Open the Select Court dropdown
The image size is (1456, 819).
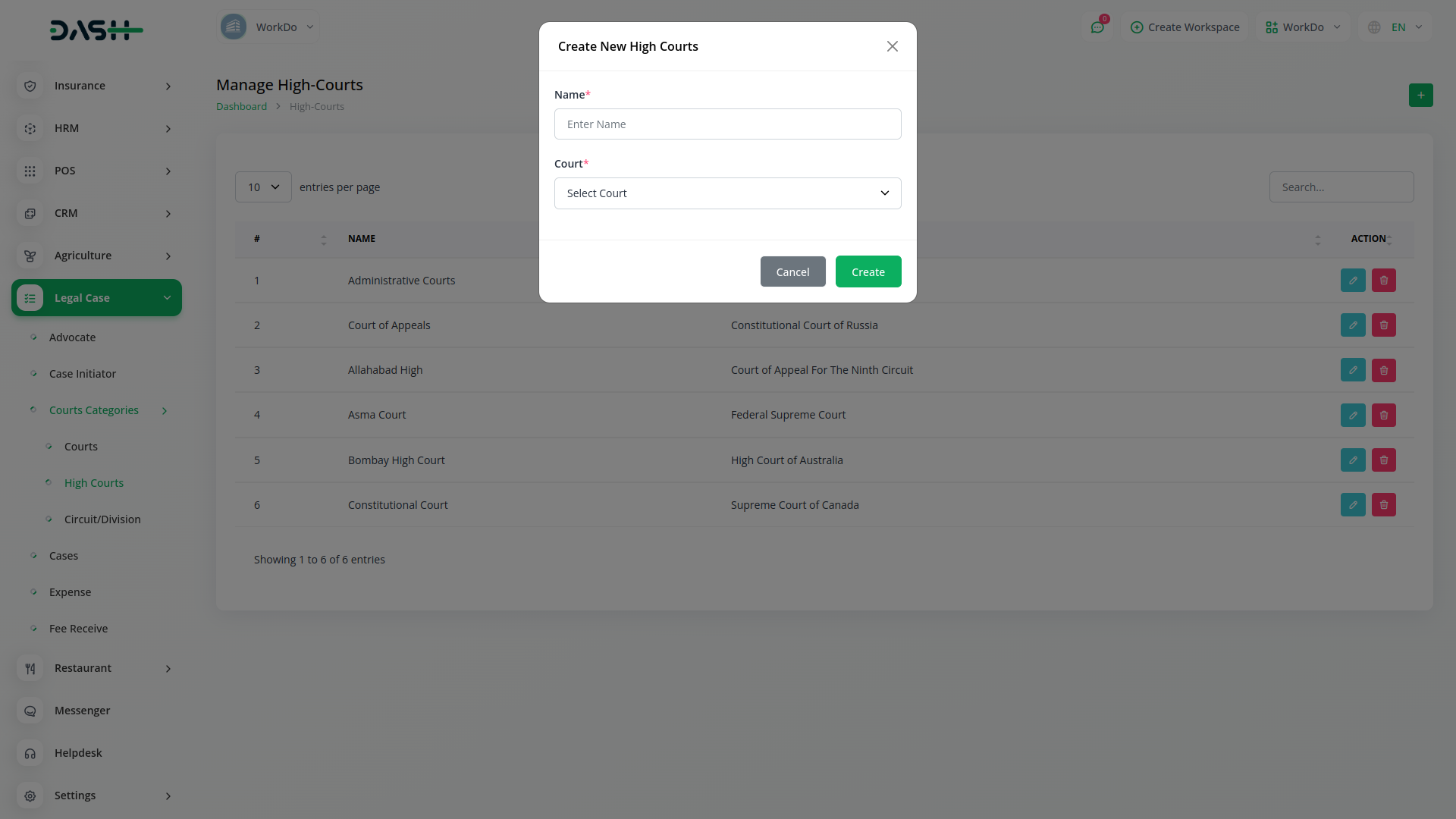pos(727,193)
